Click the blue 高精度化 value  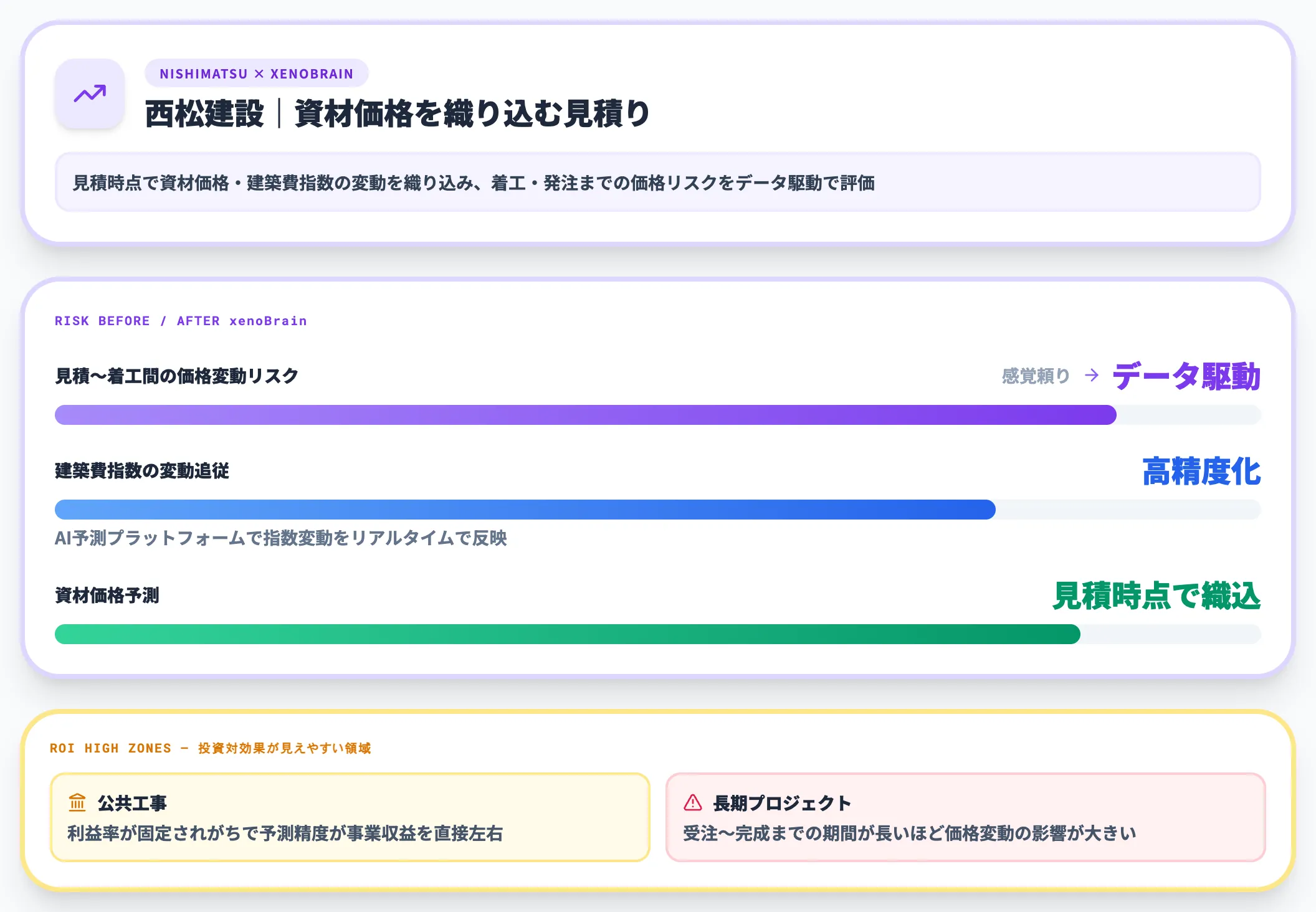[x=1201, y=471]
